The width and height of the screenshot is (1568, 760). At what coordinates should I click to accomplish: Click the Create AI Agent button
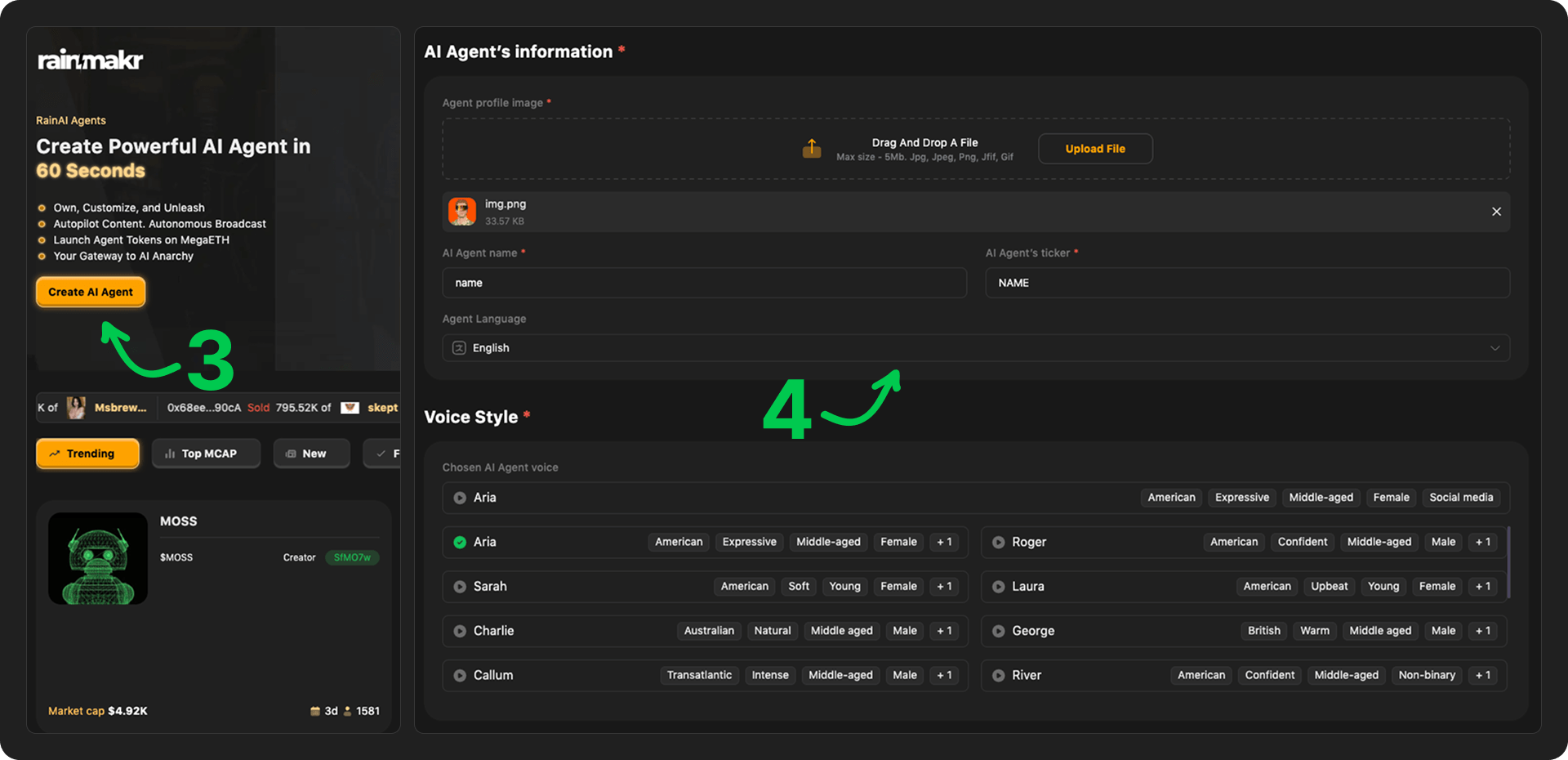pos(91,292)
